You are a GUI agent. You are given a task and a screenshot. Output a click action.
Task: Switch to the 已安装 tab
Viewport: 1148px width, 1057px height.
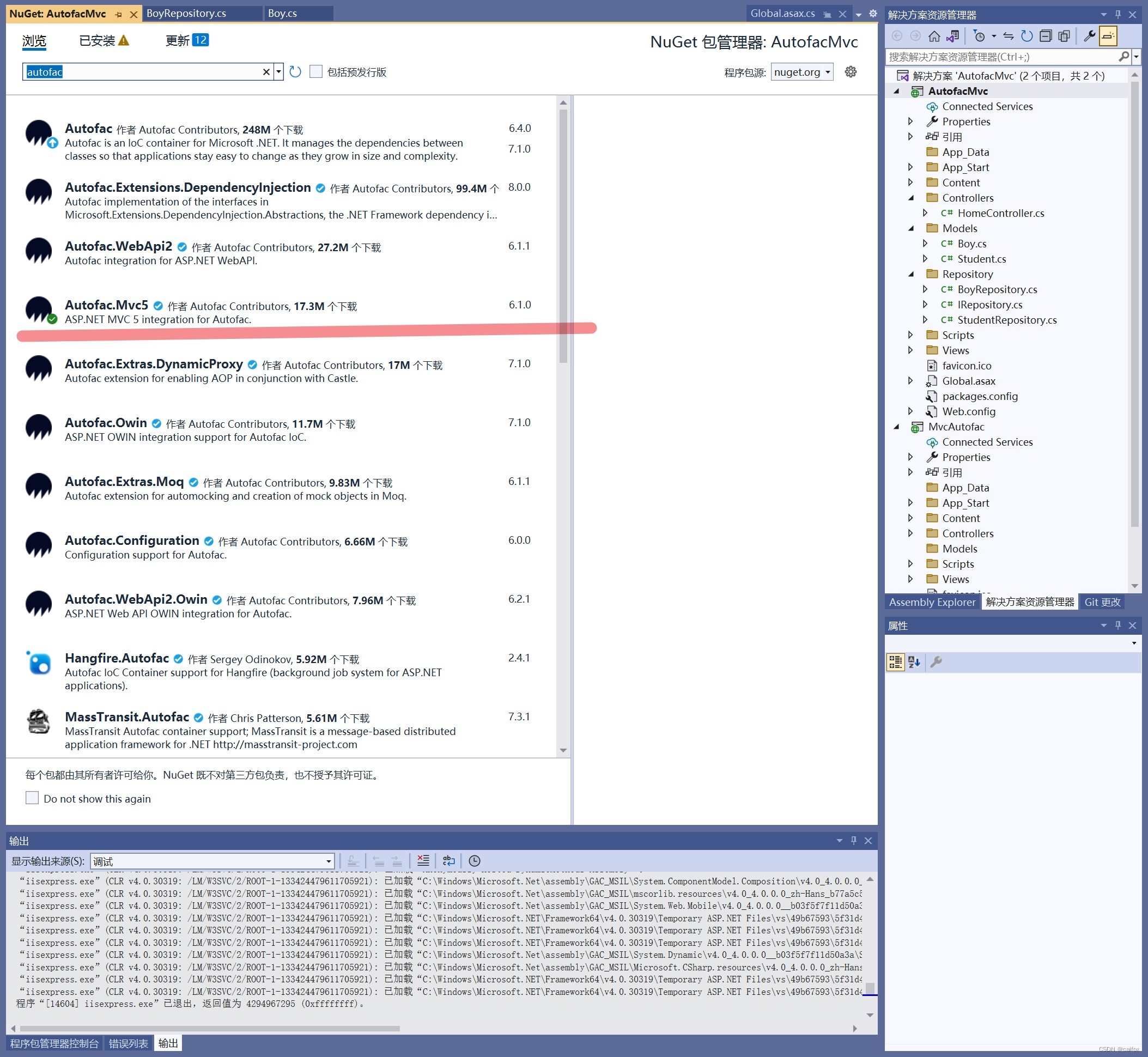click(97, 41)
